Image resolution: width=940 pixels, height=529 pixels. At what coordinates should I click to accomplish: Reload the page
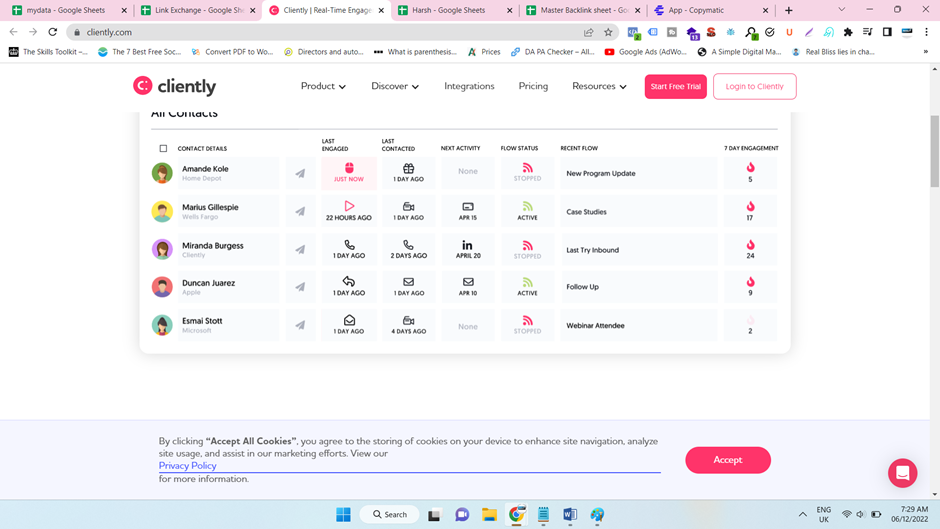pos(53,32)
